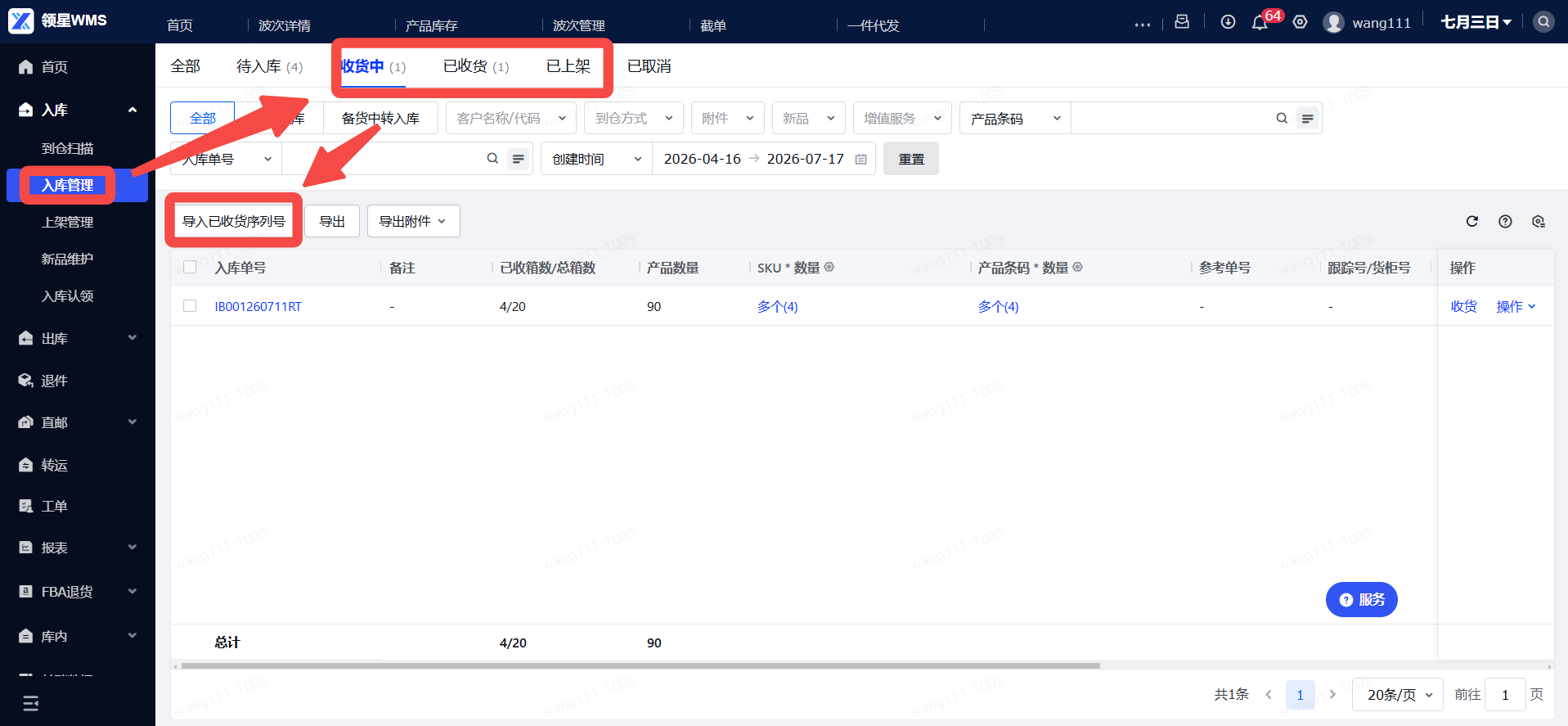Click the 导出 button
The image size is (1568, 726).
[332, 221]
